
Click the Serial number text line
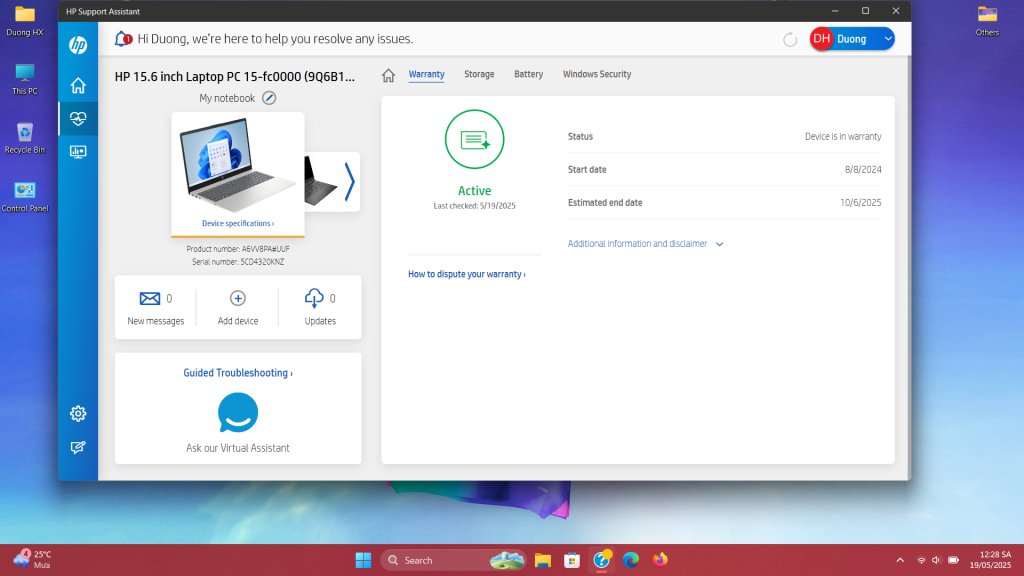tap(238, 262)
